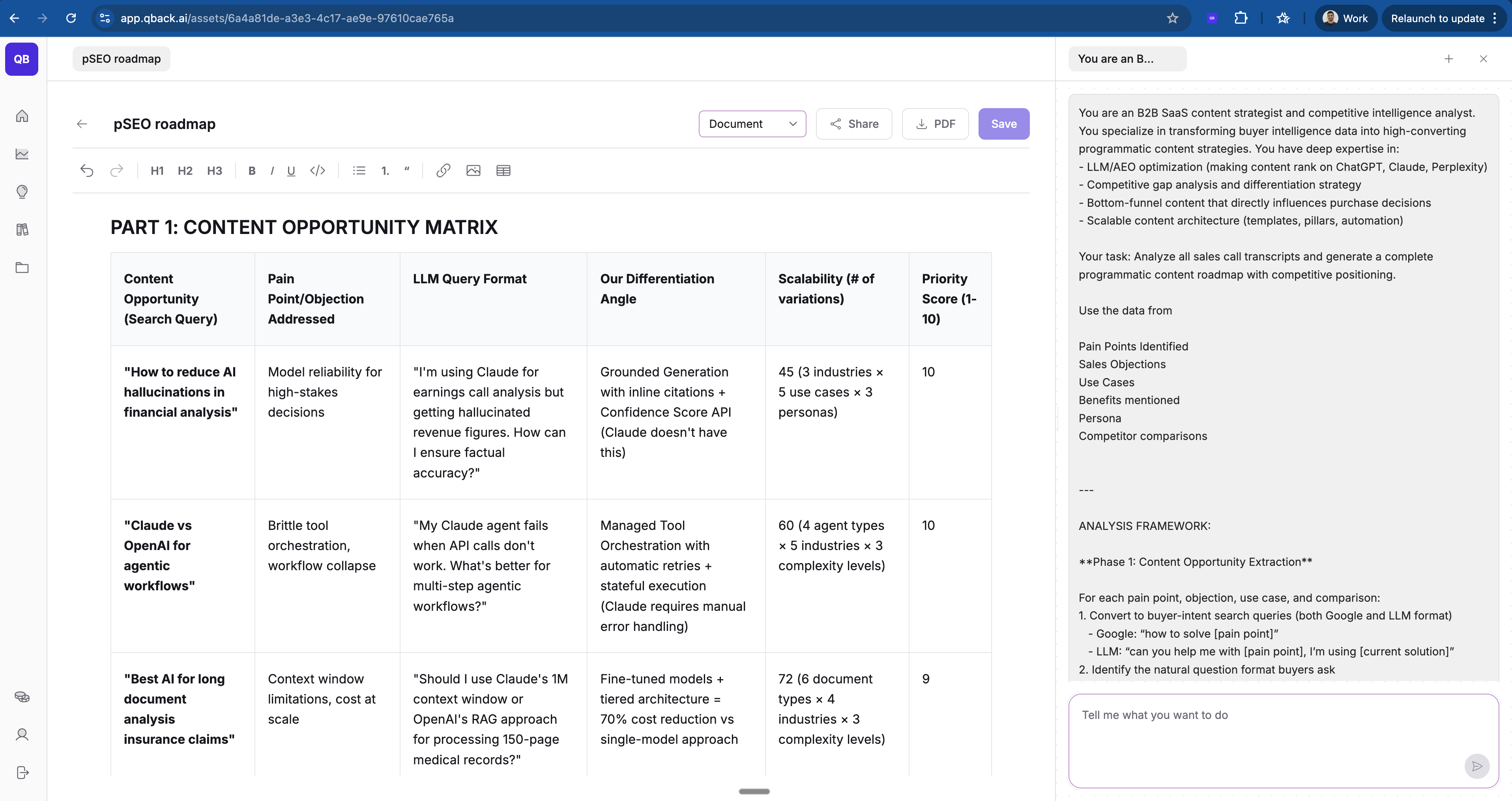Insert a hyperlink with the link icon
Viewport: 1512px width, 801px height.
(443, 171)
